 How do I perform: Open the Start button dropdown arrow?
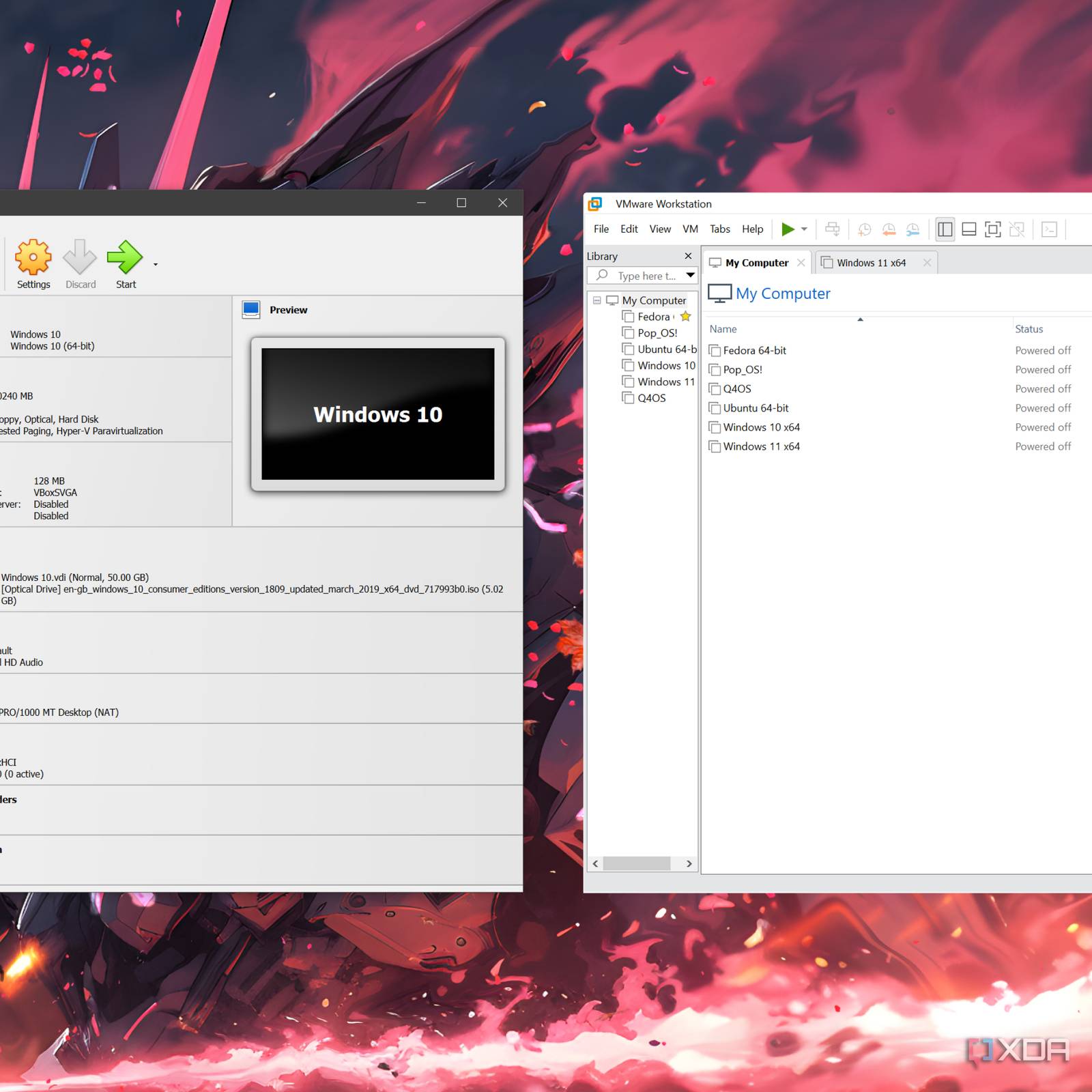point(156,265)
